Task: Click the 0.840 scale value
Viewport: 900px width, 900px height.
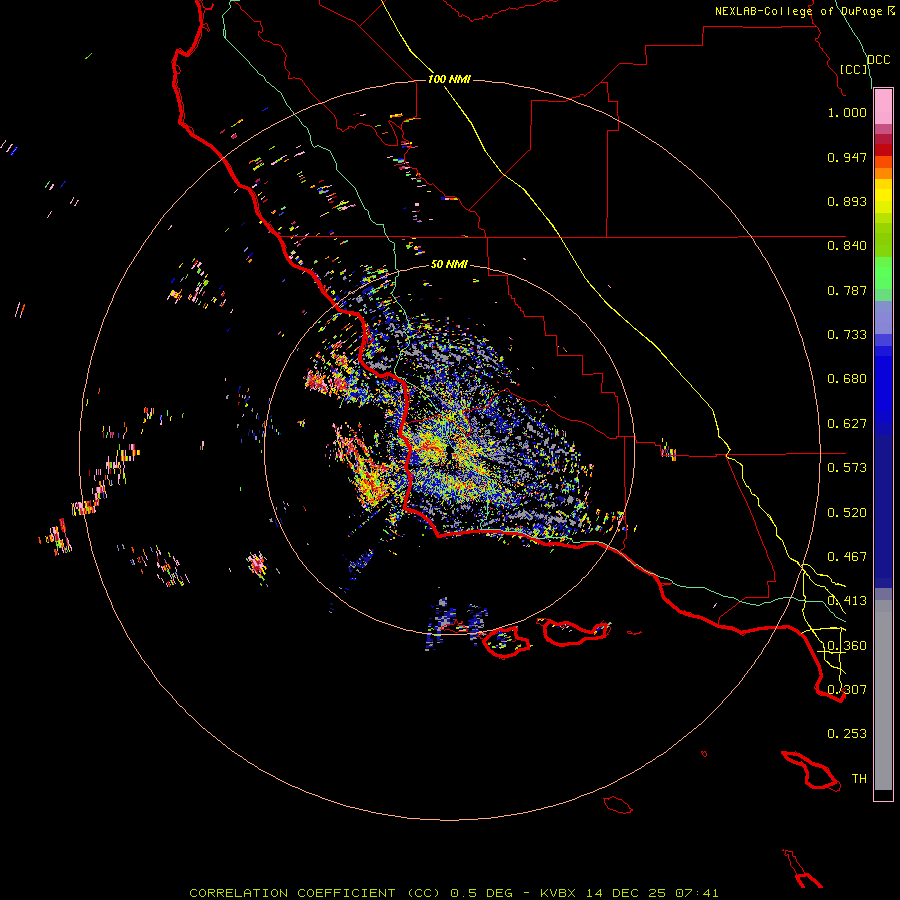Action: click(x=847, y=246)
